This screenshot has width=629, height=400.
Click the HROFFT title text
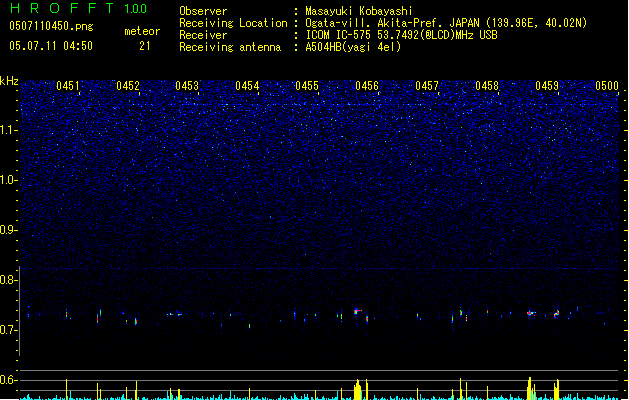62,8
